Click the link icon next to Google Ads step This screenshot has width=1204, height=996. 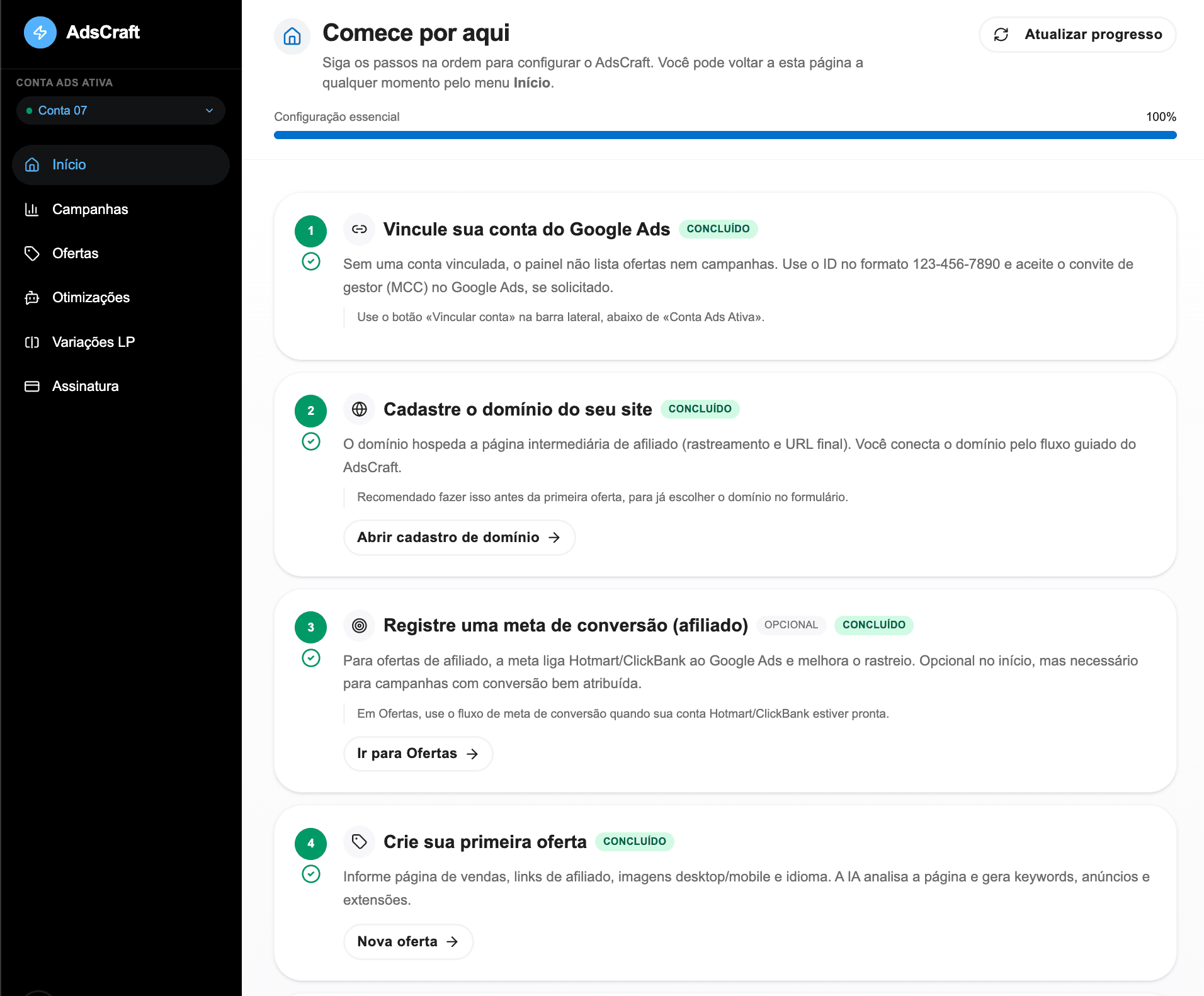click(x=360, y=229)
